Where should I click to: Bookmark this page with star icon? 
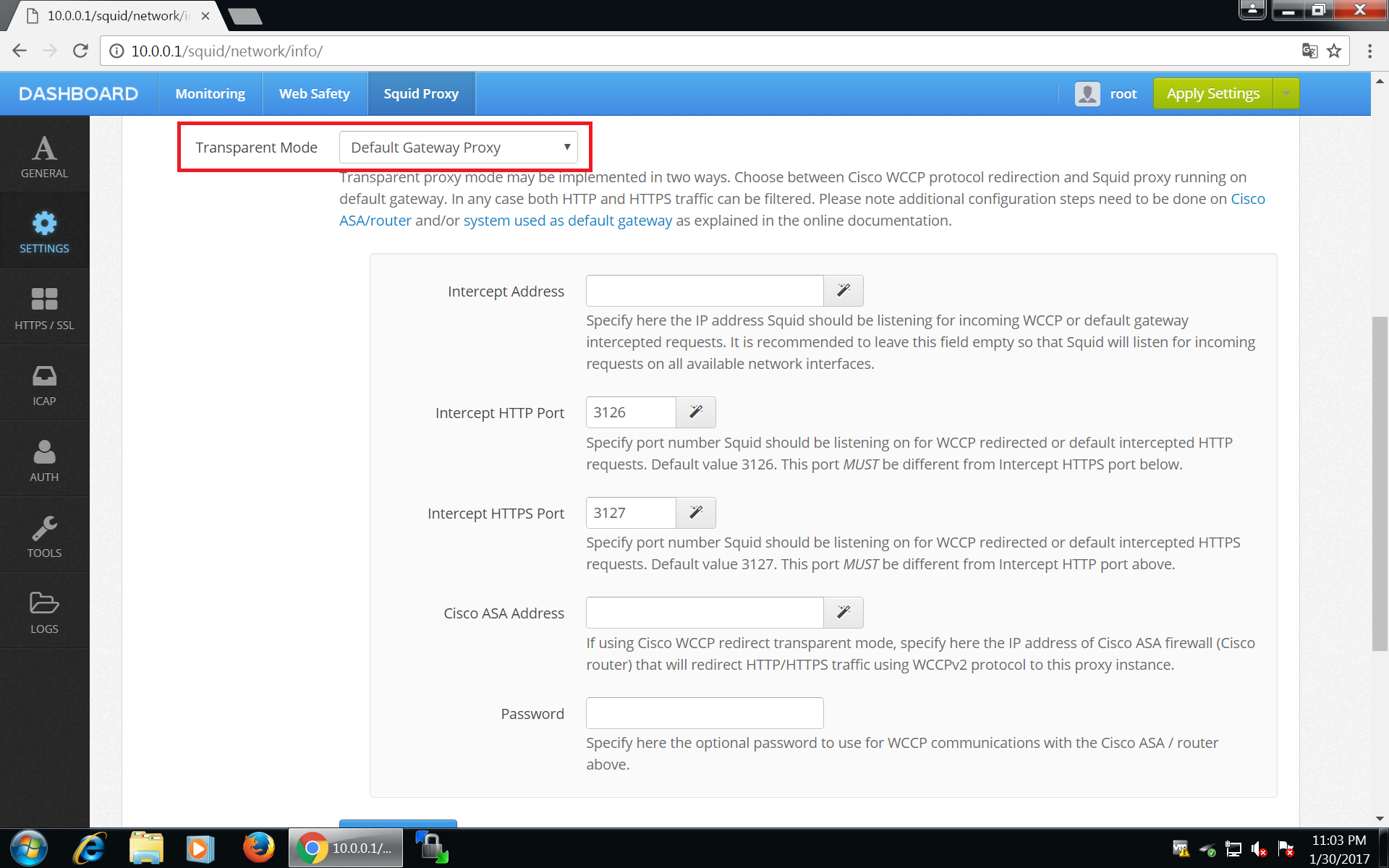coord(1334,51)
